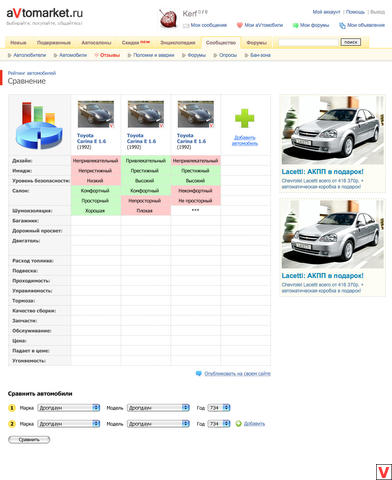The image size is (392, 480).
Task: Open my messages envelope icon
Action: click(x=186, y=26)
